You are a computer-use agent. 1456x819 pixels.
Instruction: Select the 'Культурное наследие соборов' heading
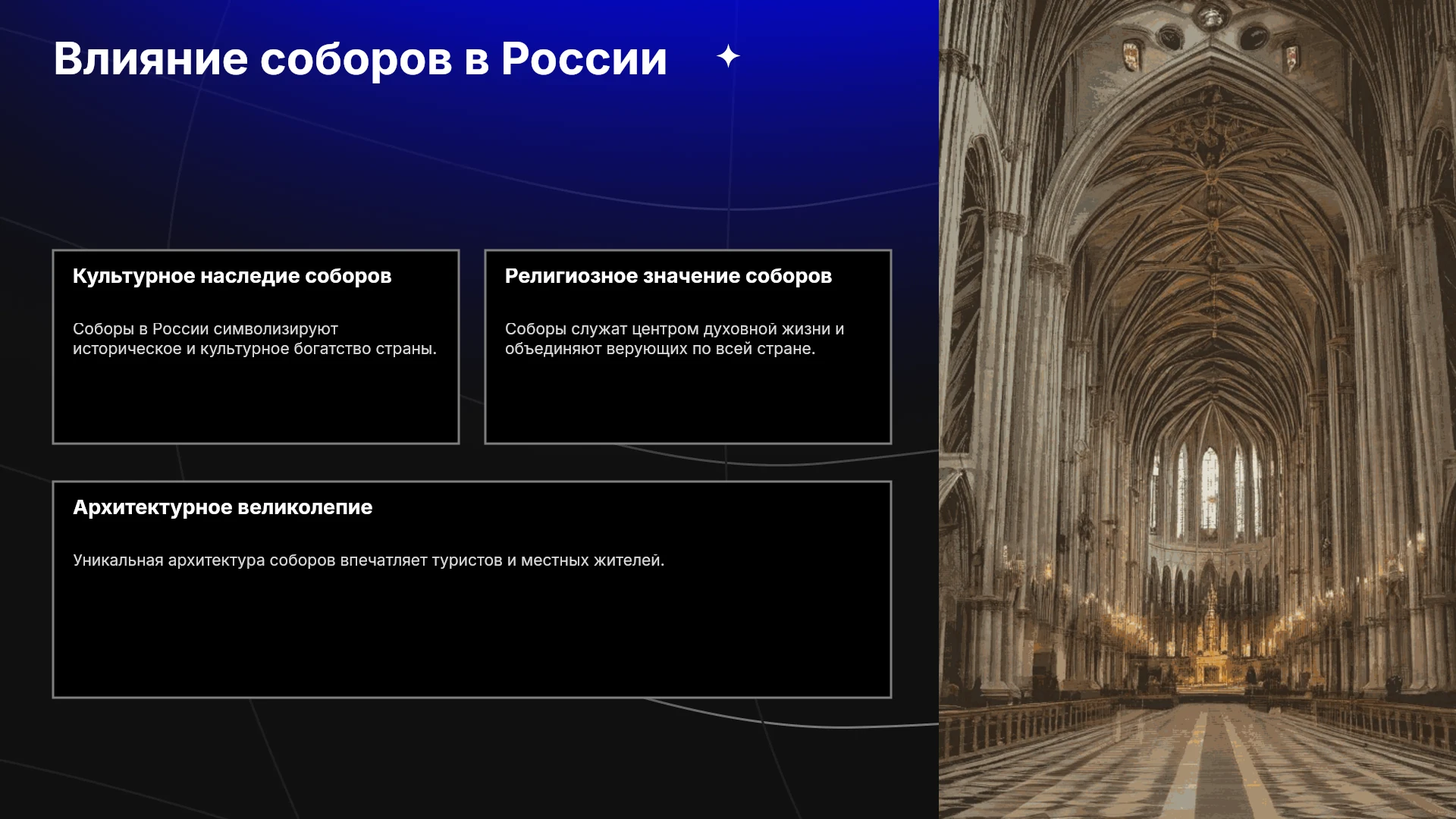[x=232, y=276]
